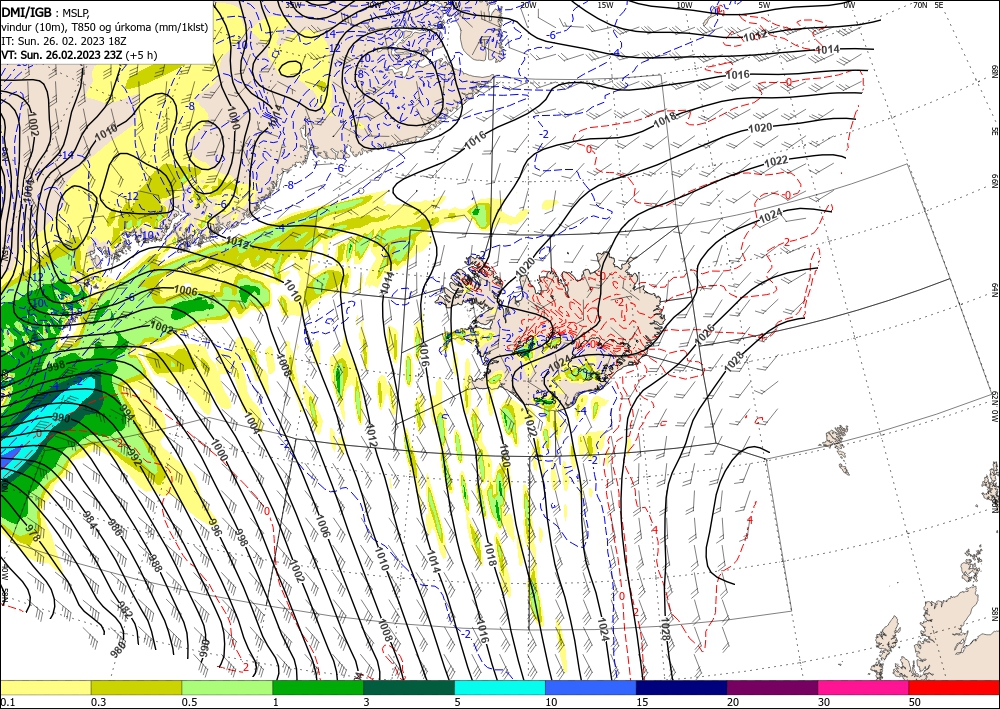
Task: Click the navy 15 mm legend swatch
Action: 681,687
